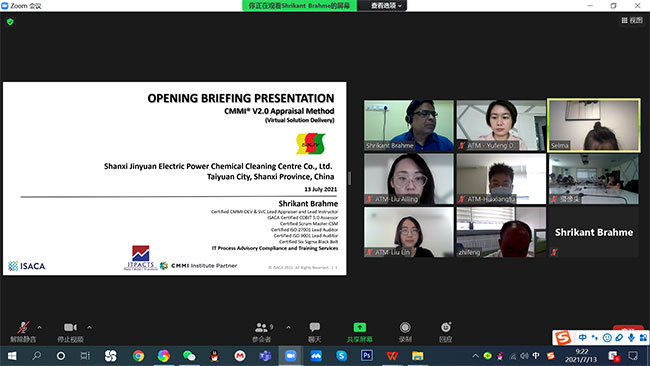Expand audio options arrow beside microphone
Viewport: 650px width, 366px height.
pos(39,327)
